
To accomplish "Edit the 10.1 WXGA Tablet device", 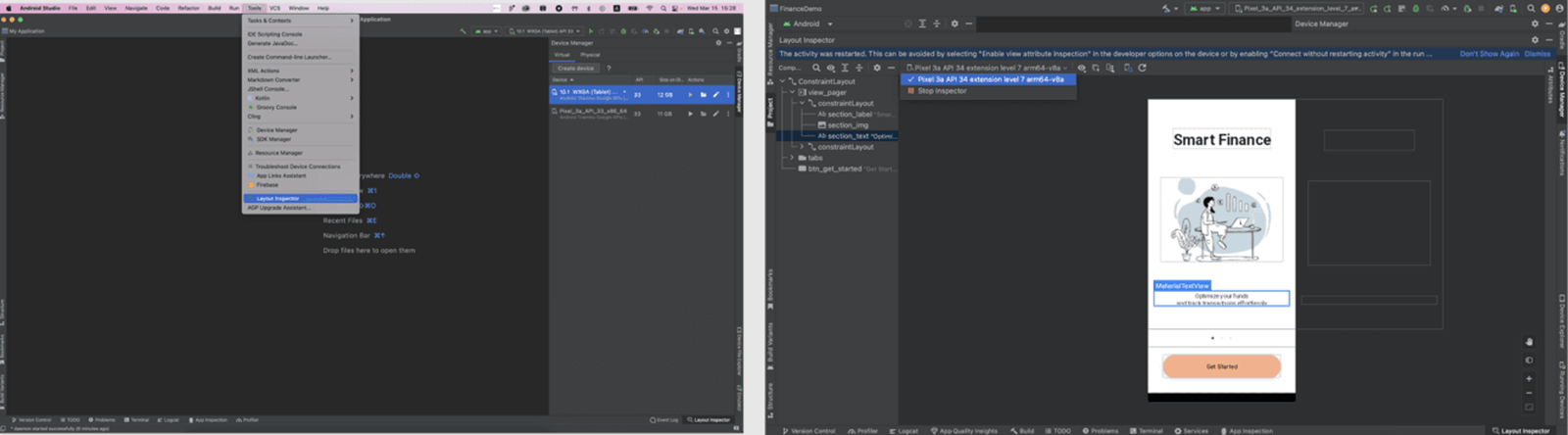I will [x=715, y=95].
